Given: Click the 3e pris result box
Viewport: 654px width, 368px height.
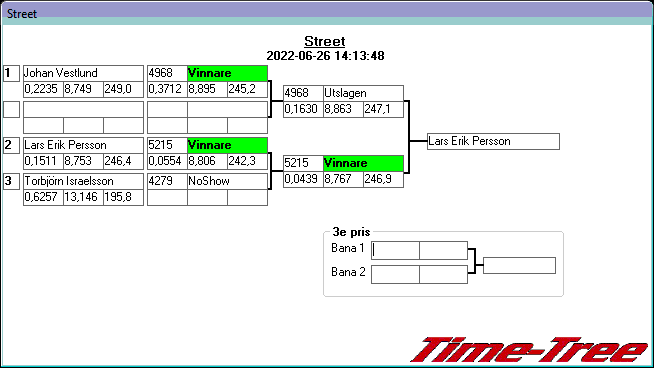Looking at the screenshot, I should pos(519,265).
